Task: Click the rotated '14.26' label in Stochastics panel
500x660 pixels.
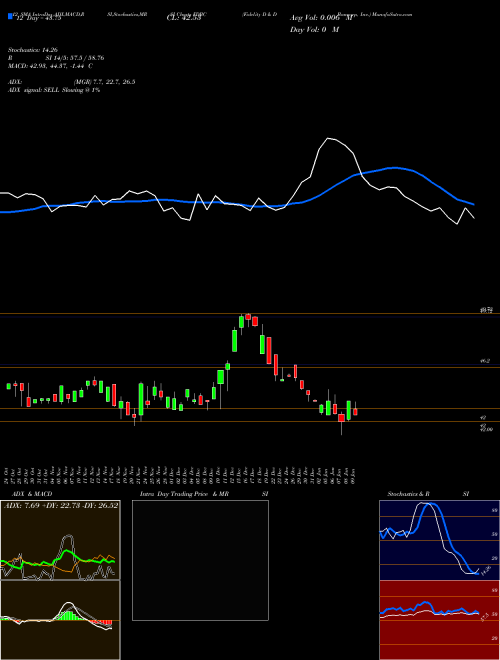Action: tap(486, 571)
